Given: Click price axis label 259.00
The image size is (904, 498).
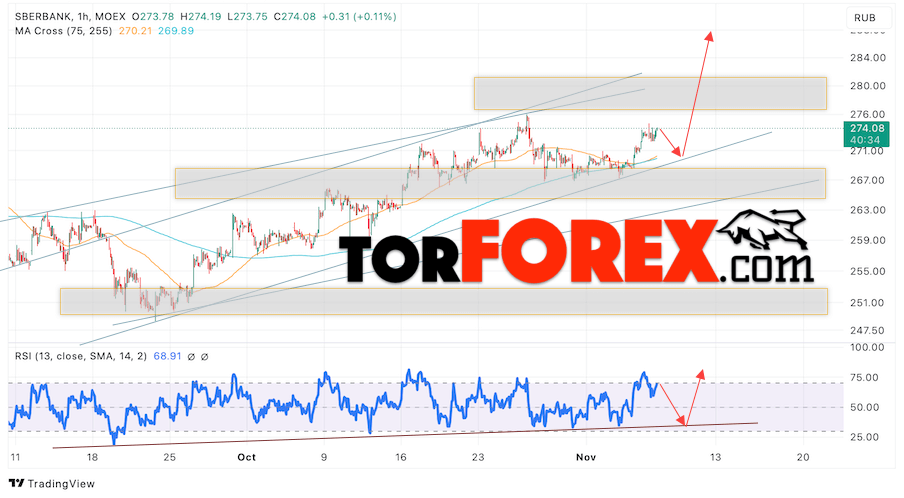Looking at the screenshot, I should pos(868,240).
